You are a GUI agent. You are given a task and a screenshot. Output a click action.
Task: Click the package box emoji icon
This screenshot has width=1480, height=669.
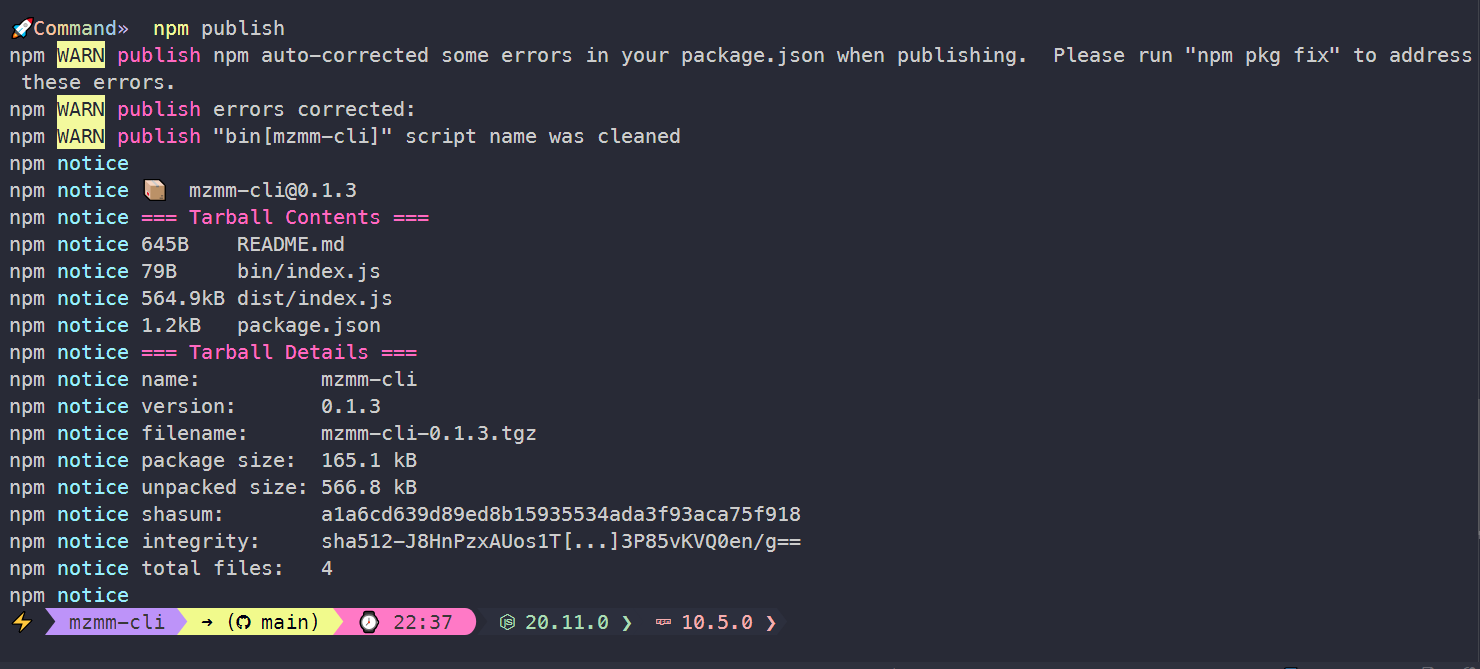coord(155,190)
